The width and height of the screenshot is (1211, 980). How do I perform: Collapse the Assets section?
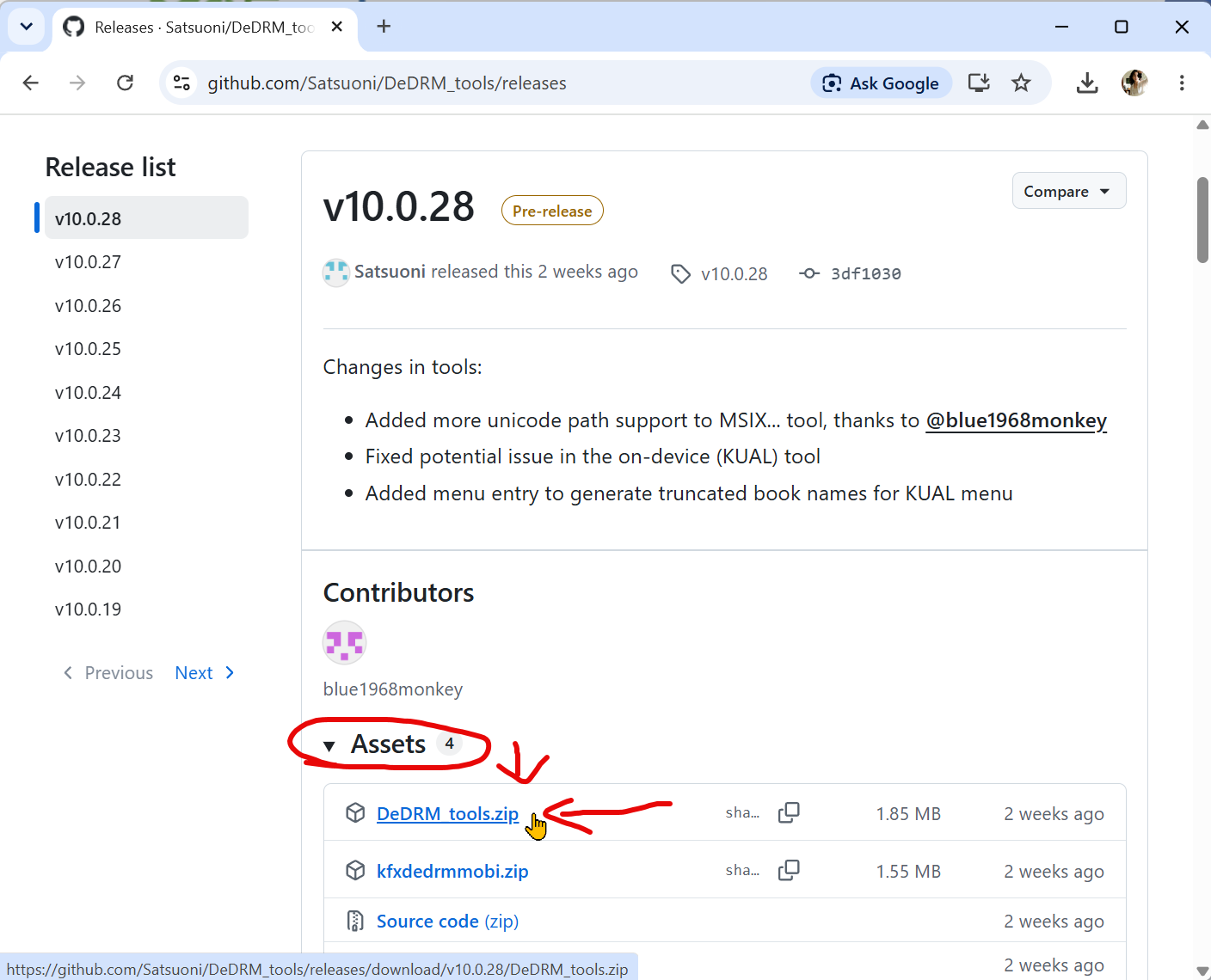390,744
